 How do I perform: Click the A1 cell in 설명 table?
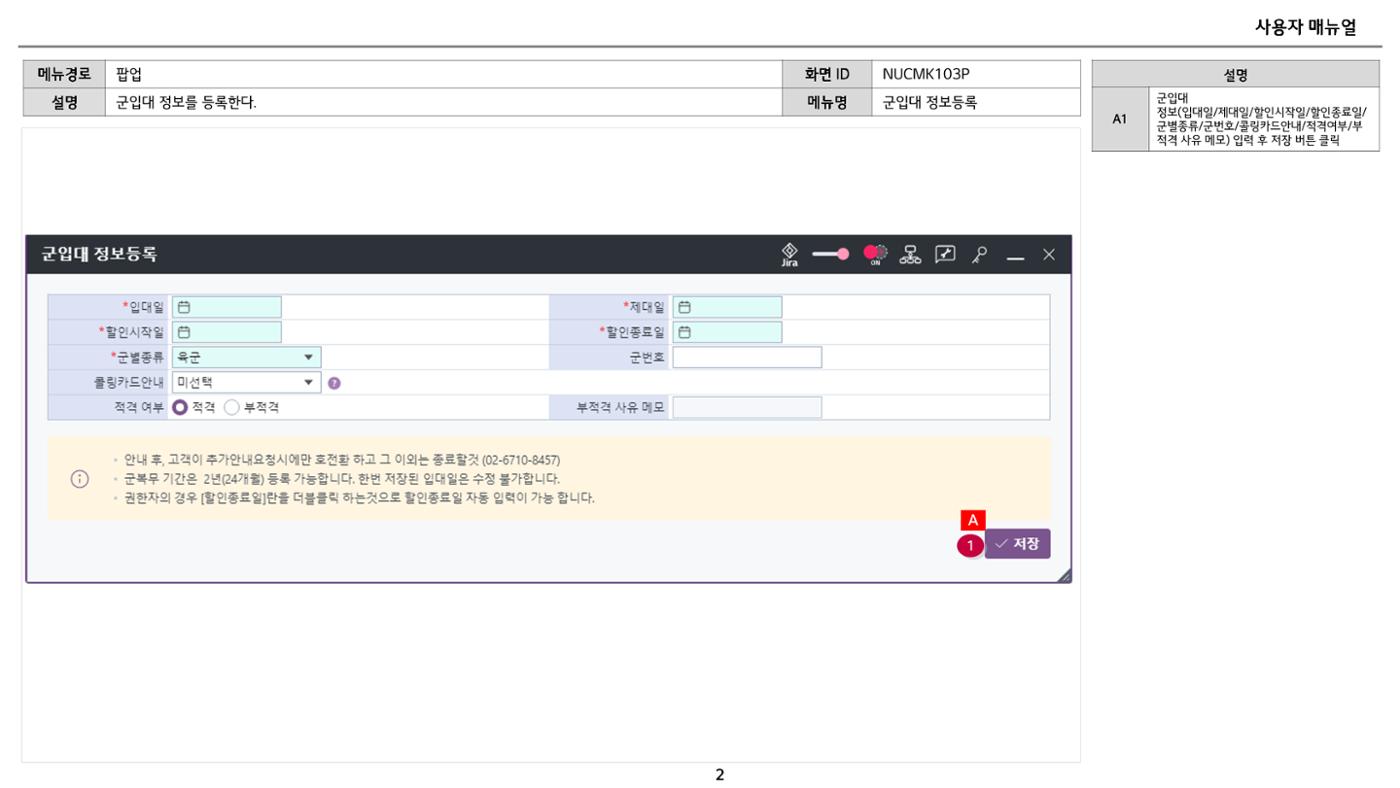point(1120,119)
